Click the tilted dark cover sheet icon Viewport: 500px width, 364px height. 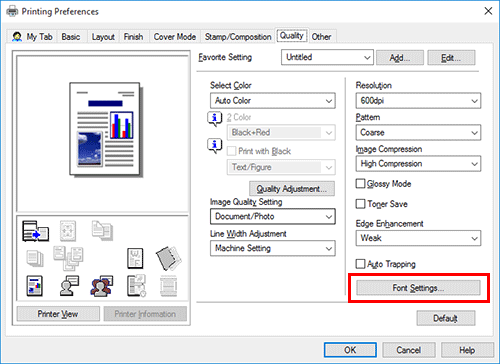(x=169, y=258)
